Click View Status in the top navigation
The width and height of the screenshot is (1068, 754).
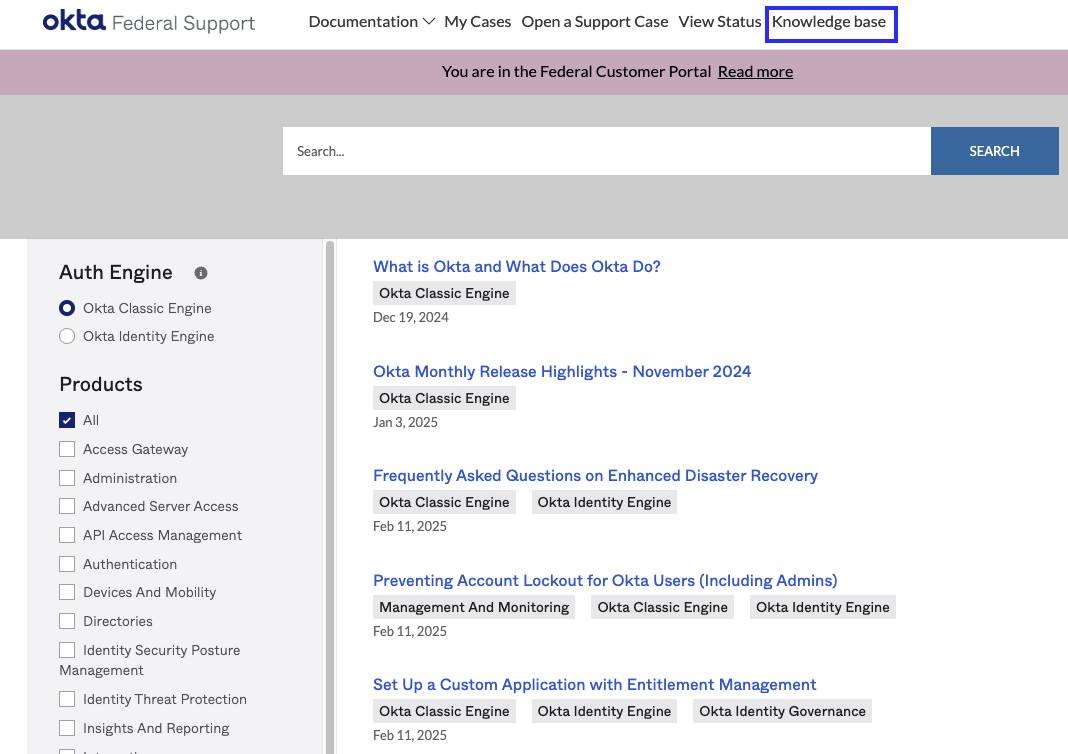click(x=719, y=21)
